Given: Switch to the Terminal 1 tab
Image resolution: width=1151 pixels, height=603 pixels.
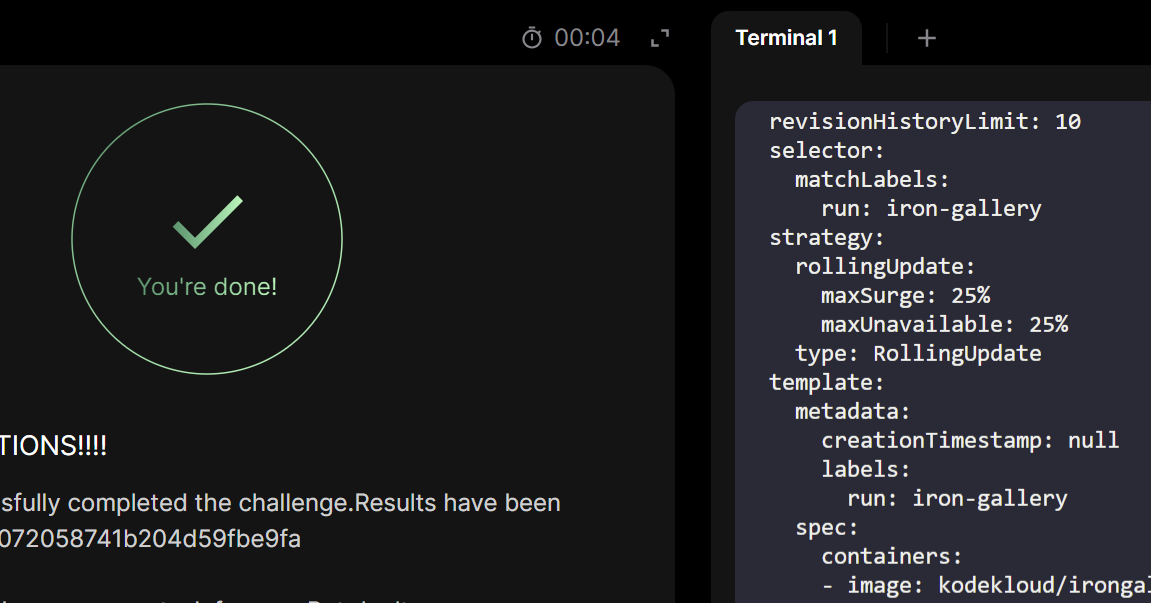Looking at the screenshot, I should click(786, 38).
